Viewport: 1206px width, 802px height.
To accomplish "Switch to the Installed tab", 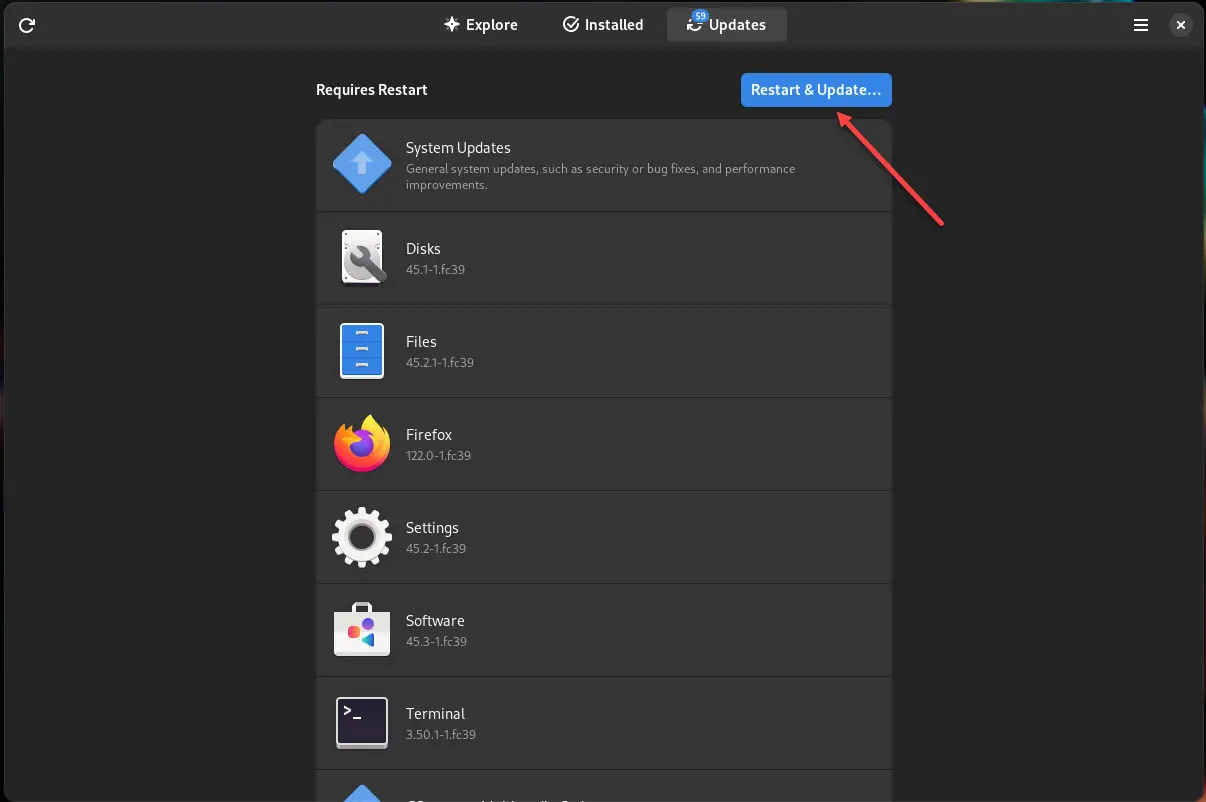I will click(603, 25).
